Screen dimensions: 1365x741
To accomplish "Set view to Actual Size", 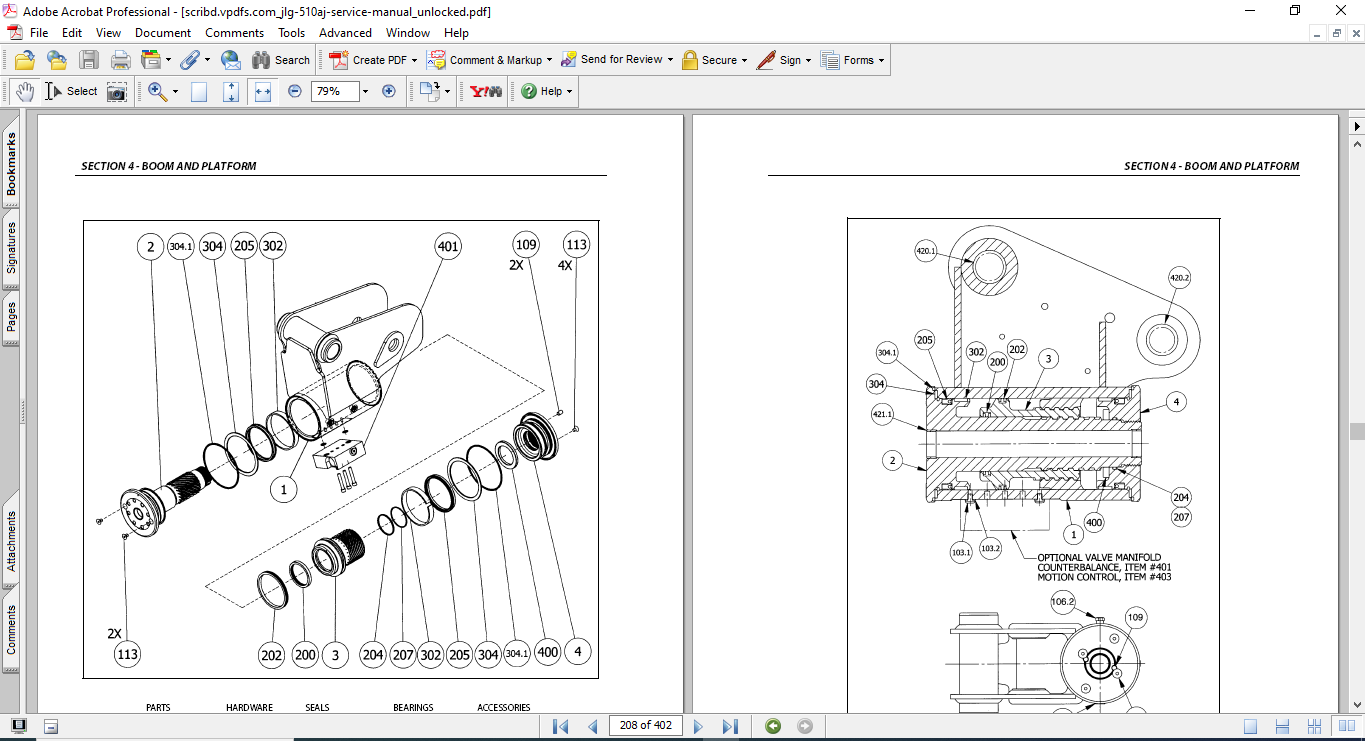I will click(x=199, y=92).
